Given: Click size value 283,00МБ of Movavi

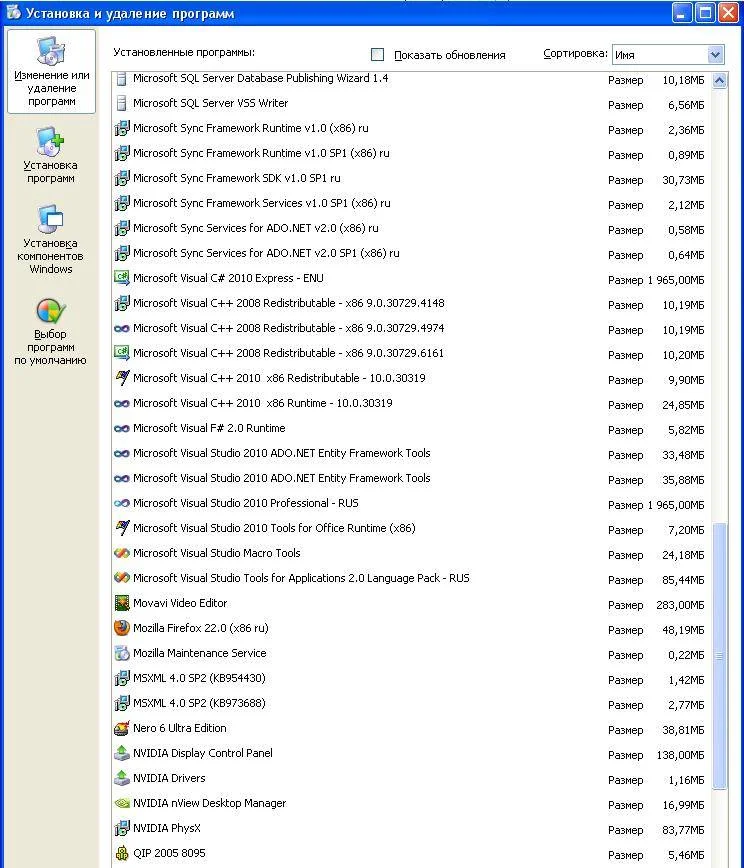Looking at the screenshot, I should tap(680, 605).
